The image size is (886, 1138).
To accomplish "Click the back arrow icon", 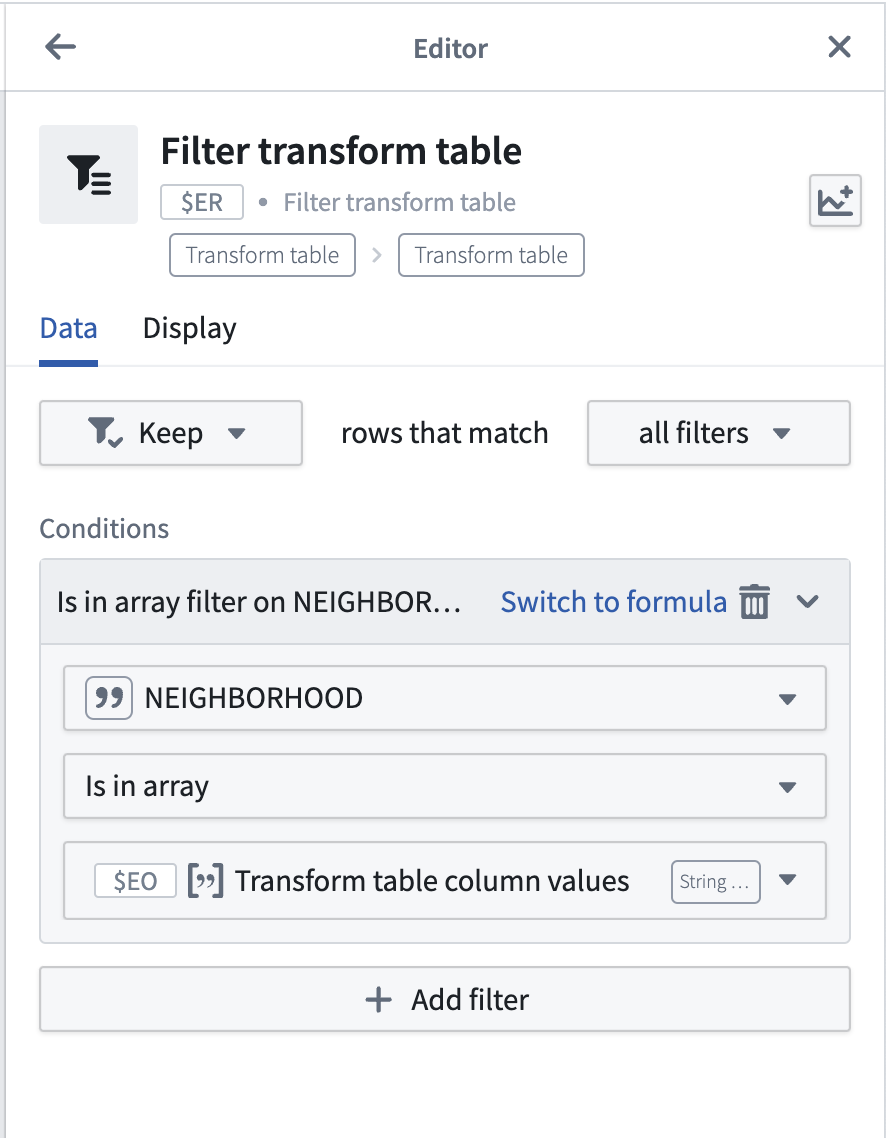I will pyautogui.click(x=60, y=47).
